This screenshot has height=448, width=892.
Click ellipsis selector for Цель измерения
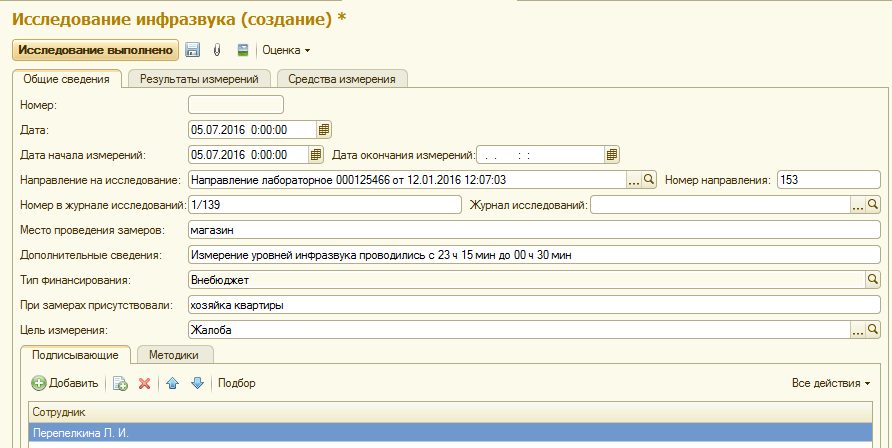[x=857, y=329]
